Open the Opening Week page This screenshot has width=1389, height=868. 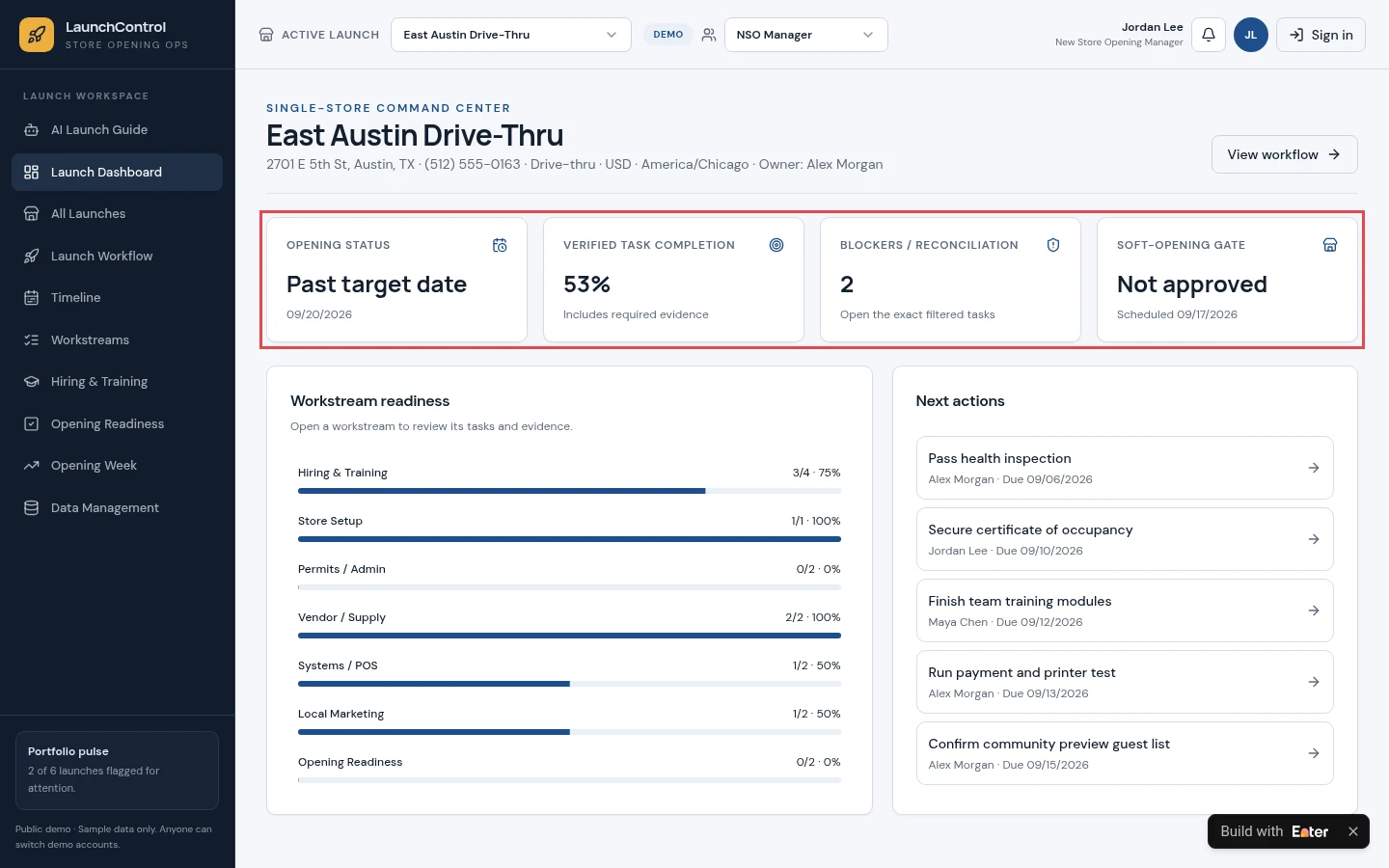117,466
